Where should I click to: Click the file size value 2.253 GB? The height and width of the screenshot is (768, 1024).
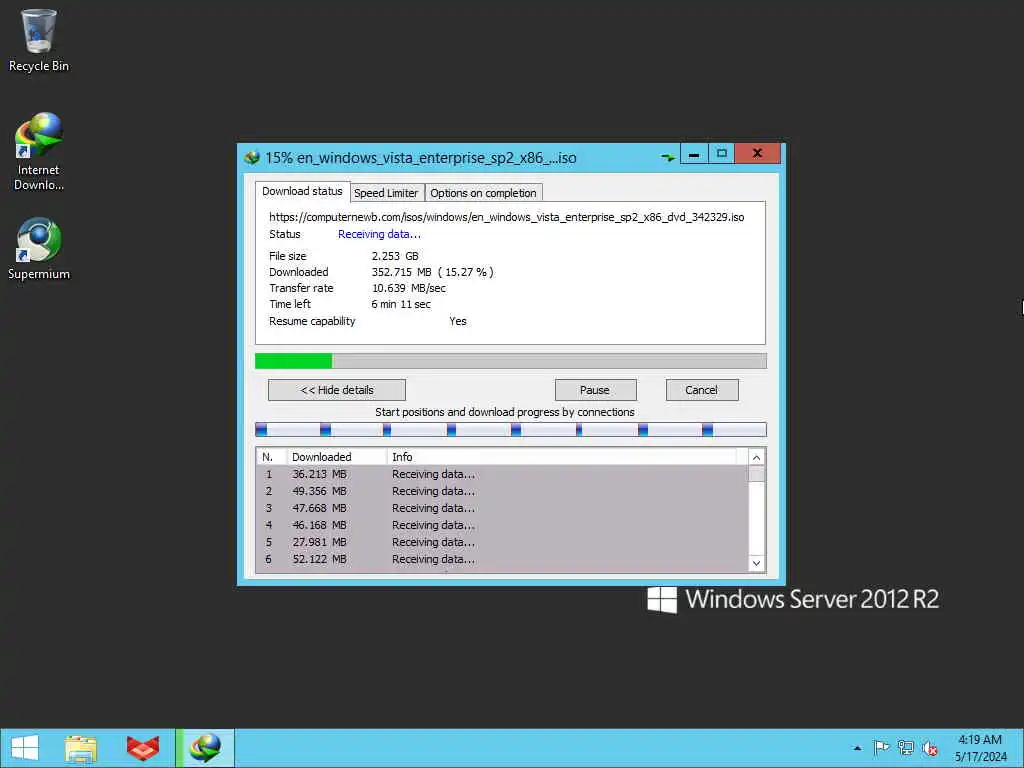pos(395,256)
